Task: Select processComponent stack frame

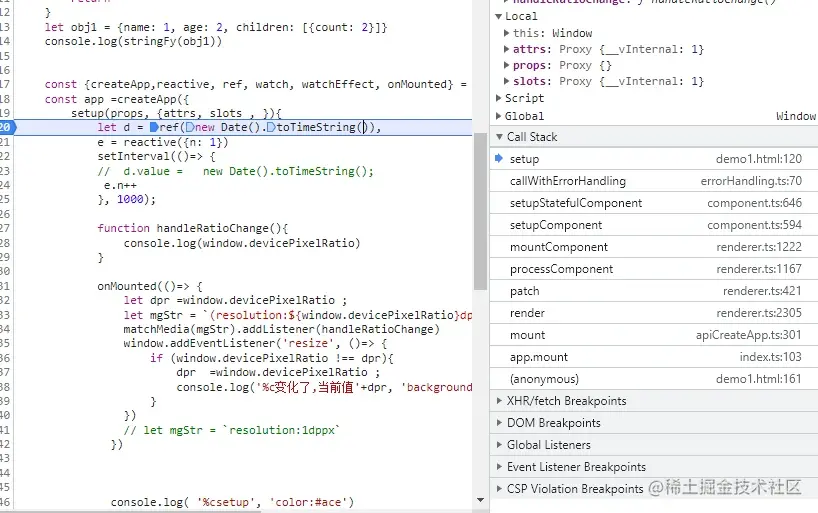Action: (654, 269)
